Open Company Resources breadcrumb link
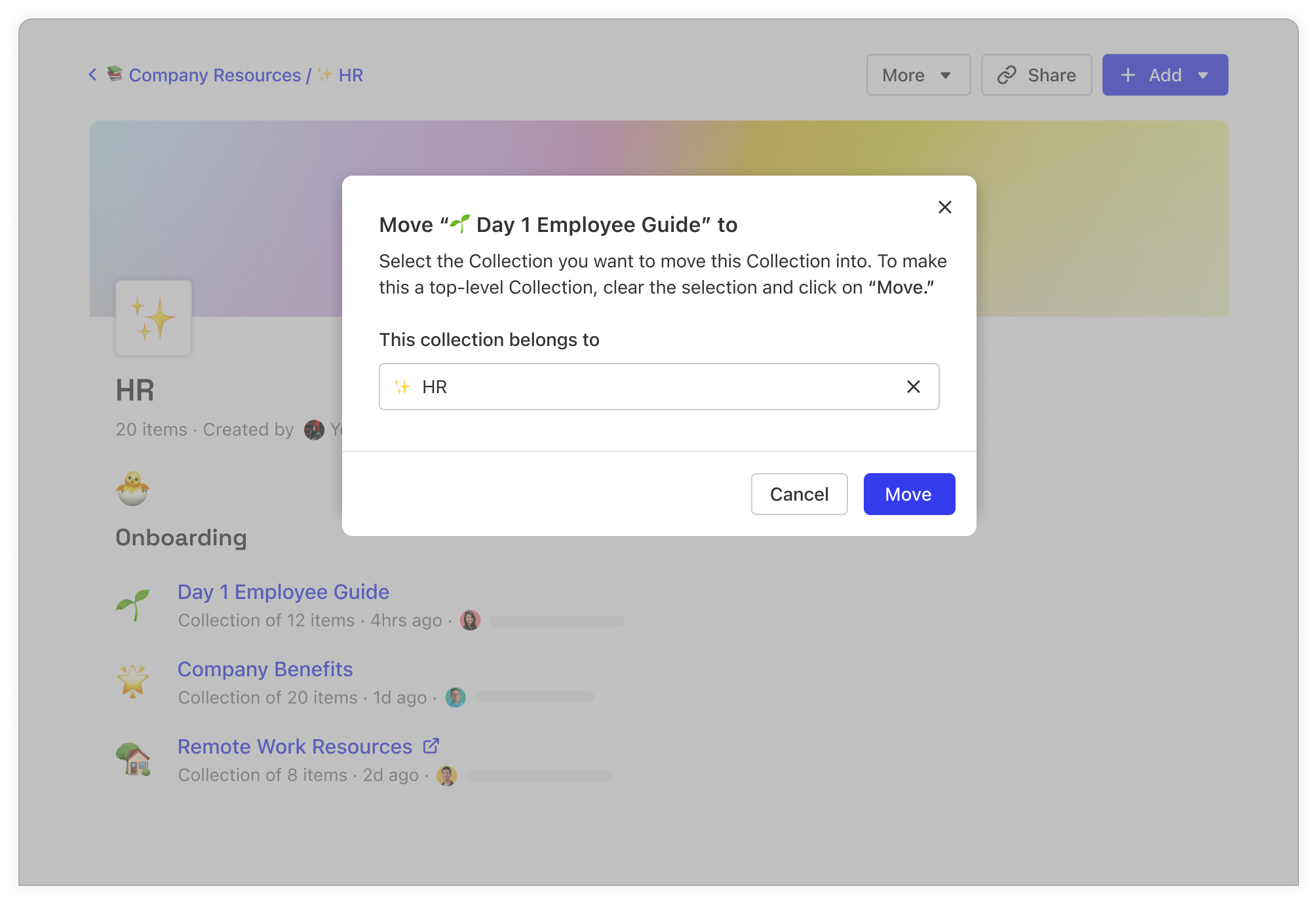This screenshot has height=903, width=1316. (x=214, y=75)
